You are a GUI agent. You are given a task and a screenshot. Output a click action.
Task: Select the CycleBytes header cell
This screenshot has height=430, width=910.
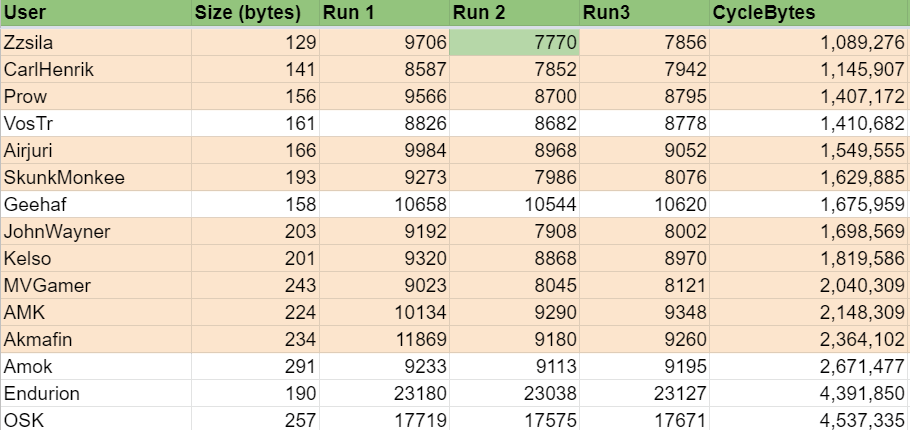(x=808, y=14)
